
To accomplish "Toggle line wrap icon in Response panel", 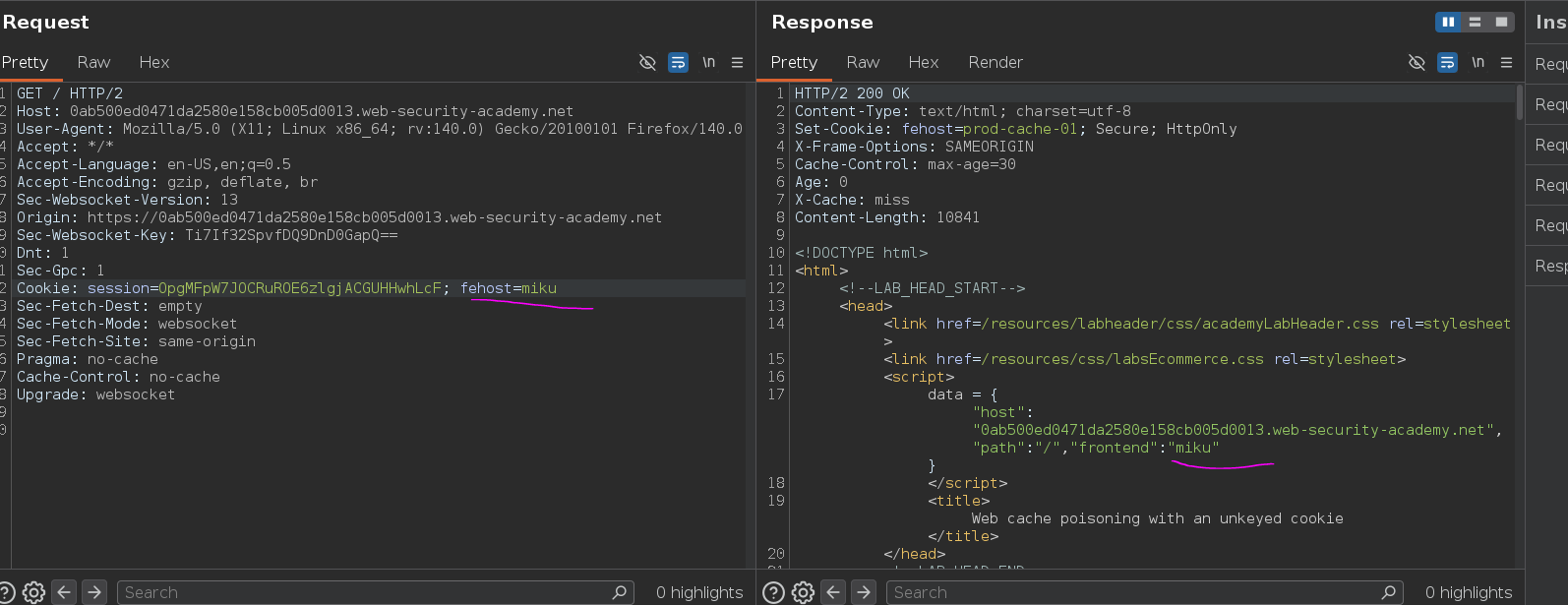I will pos(1447,62).
